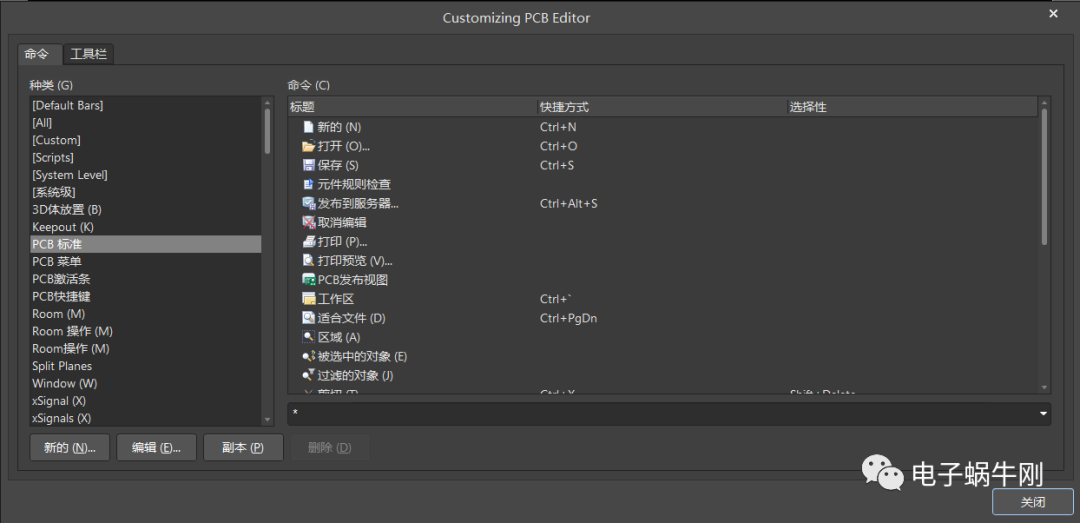The image size is (1080, 523).
Task: Click the floppy disk icon beside 保存 (S)
Action: (x=309, y=165)
